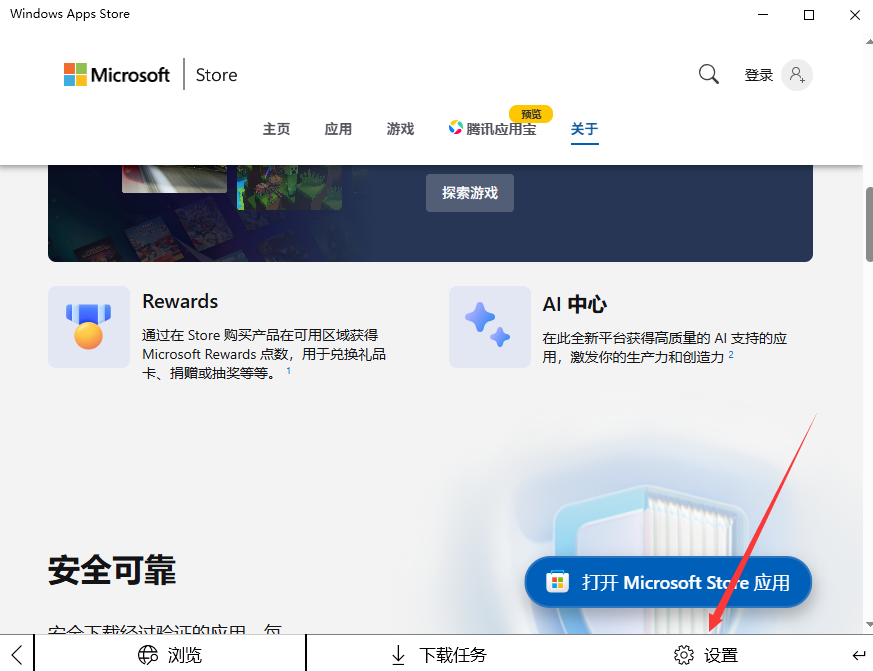Open the 浏览 section in the bottom bar
The width and height of the screenshot is (873, 671).
(x=170, y=655)
